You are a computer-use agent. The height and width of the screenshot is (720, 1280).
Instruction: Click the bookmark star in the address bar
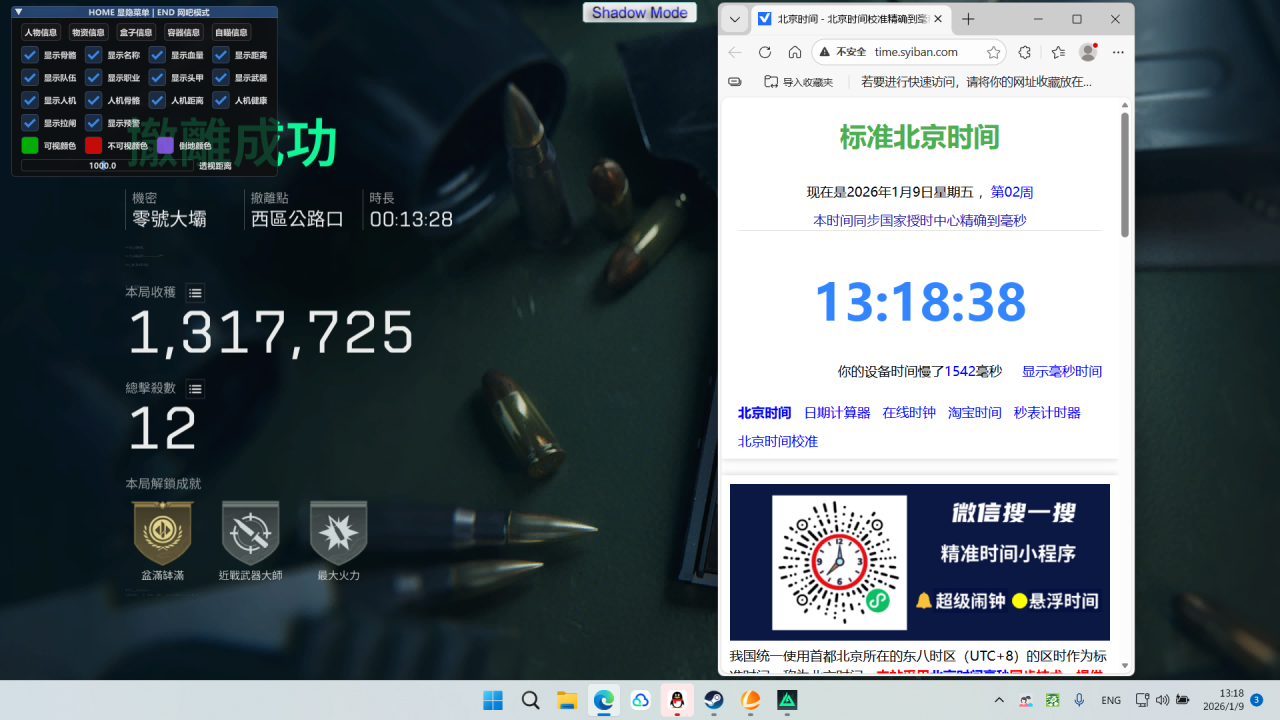click(x=993, y=51)
